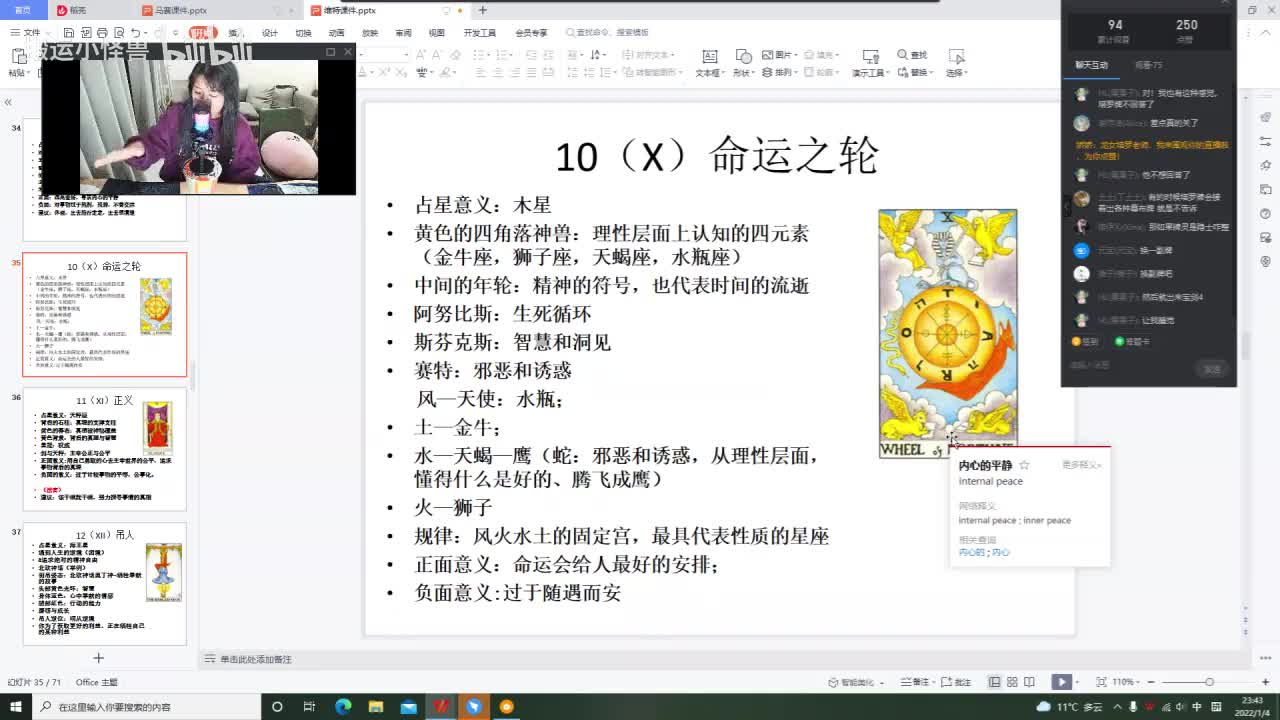Image resolution: width=1280 pixels, height=720 pixels.
Task: Open Microsoft Edge from taskbar
Action: click(343, 706)
